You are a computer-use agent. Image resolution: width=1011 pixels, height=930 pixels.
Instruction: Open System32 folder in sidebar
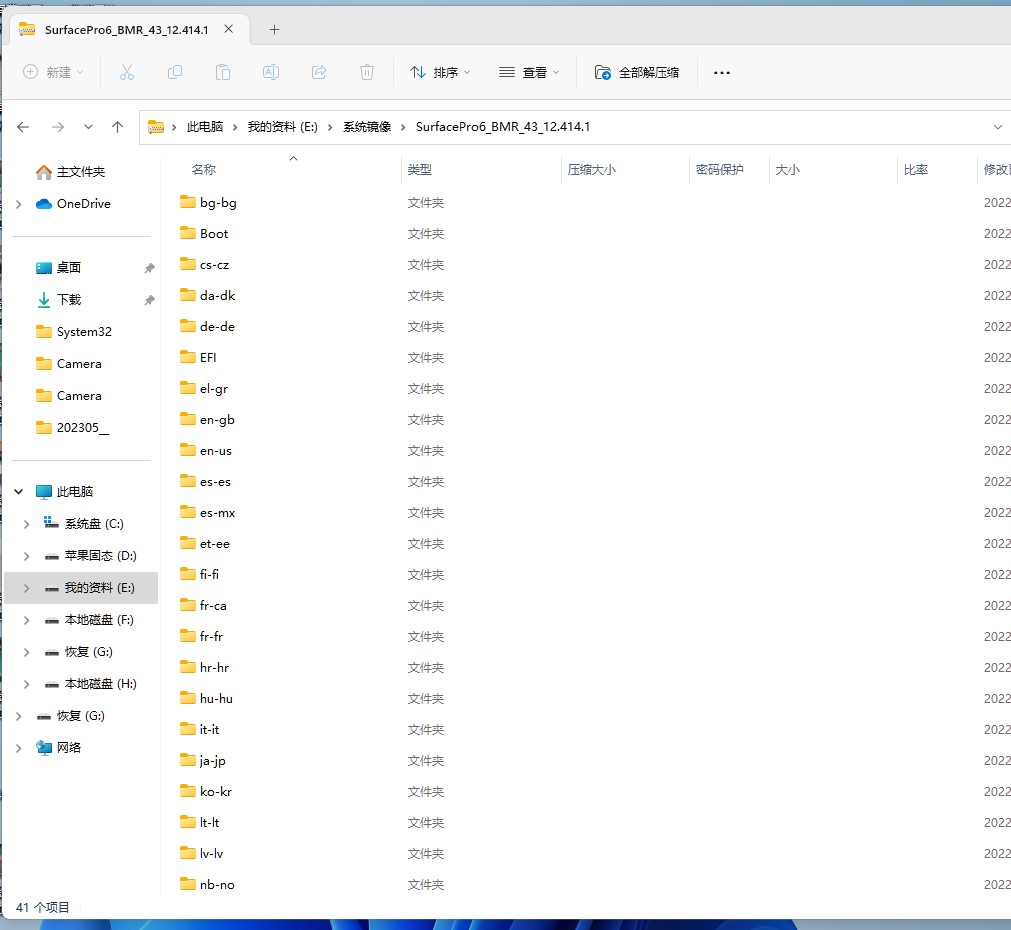tap(74, 331)
